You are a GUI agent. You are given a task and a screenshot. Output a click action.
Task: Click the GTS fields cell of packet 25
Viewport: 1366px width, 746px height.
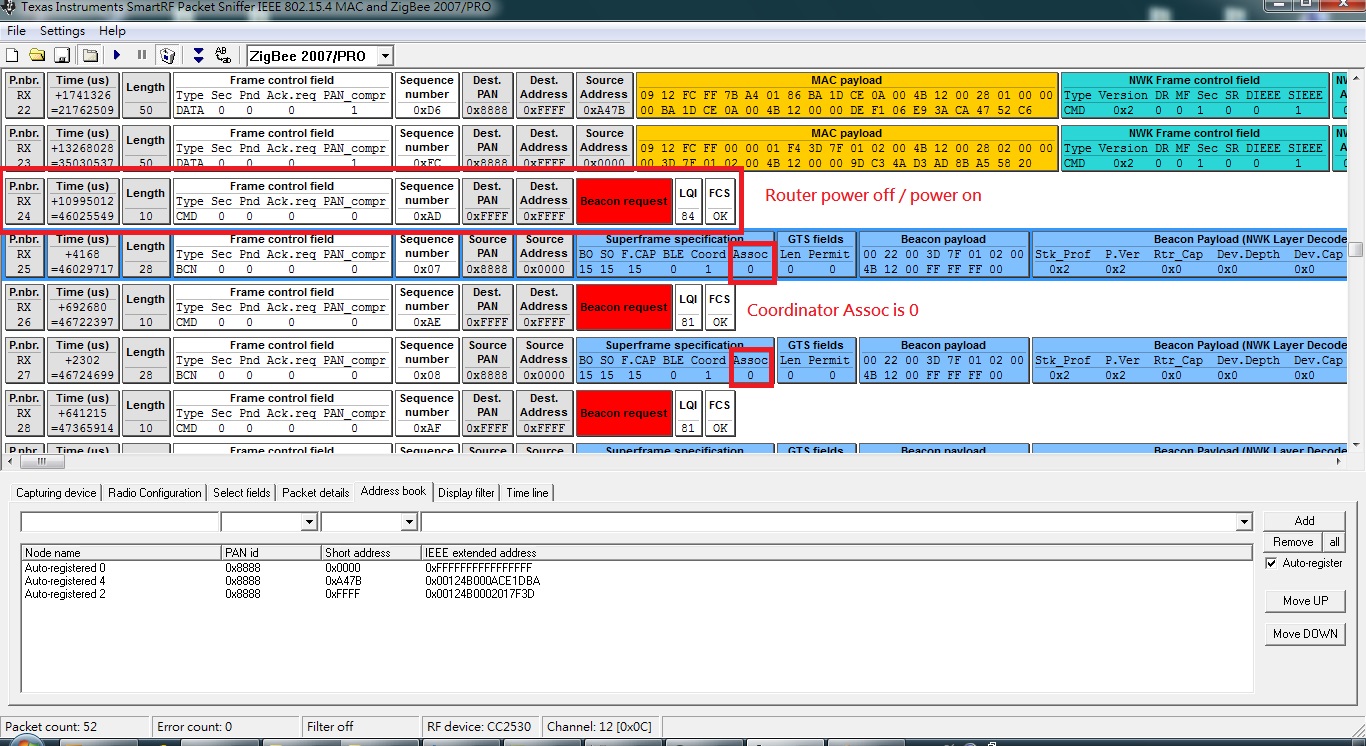[x=816, y=255]
